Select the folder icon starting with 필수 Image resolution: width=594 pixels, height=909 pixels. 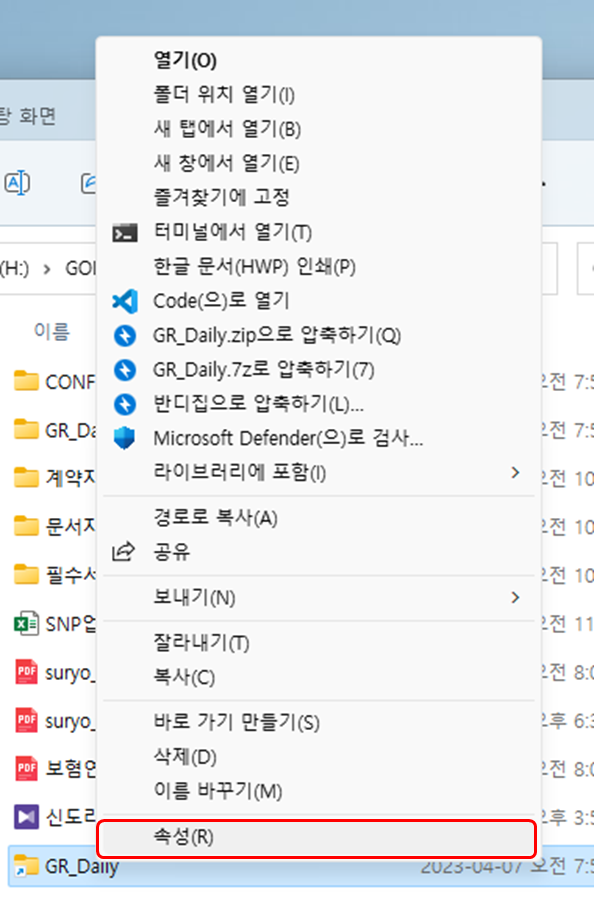point(26,575)
